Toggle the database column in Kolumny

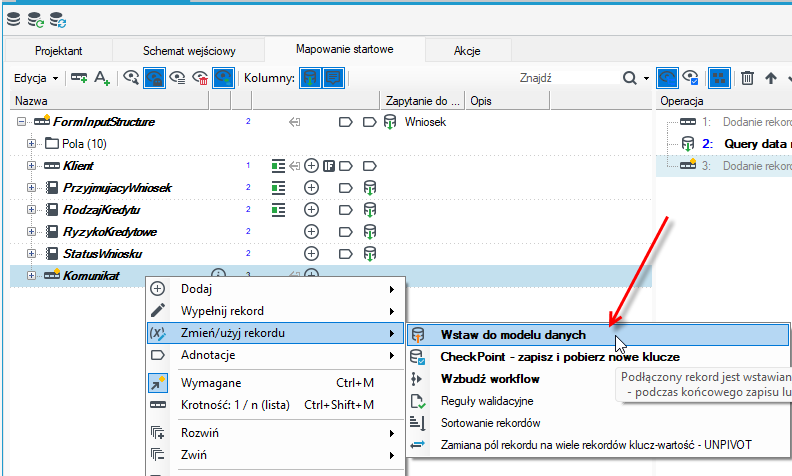(310, 78)
